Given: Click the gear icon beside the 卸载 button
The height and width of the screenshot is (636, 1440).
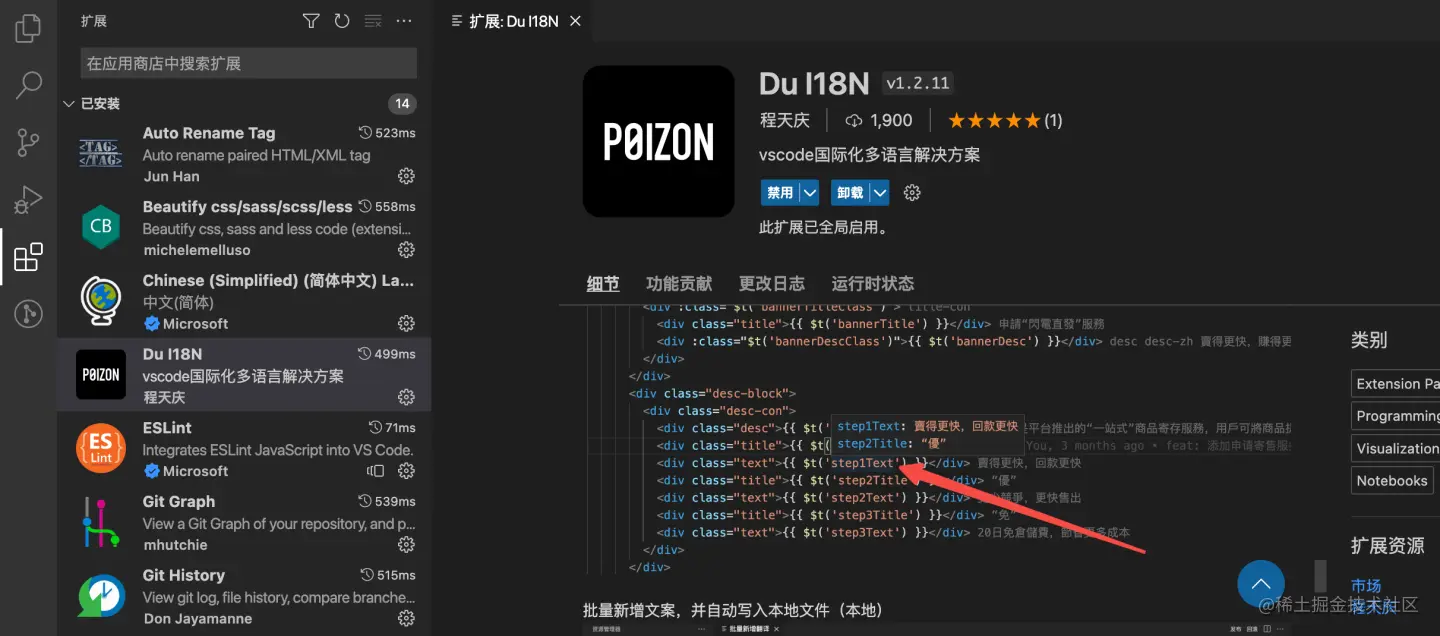Looking at the screenshot, I should 911,192.
